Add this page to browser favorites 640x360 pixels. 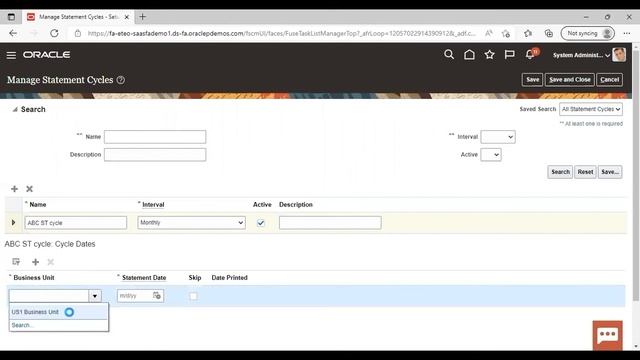(506, 33)
